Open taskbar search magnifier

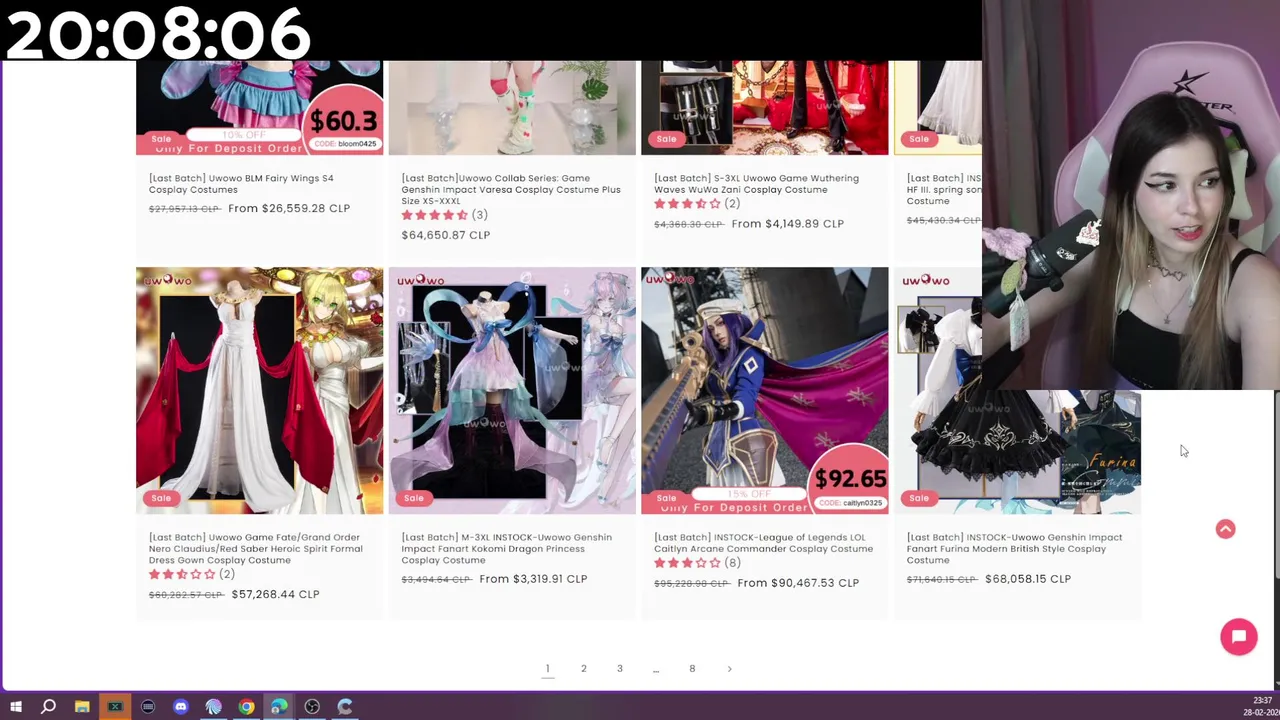click(48, 707)
